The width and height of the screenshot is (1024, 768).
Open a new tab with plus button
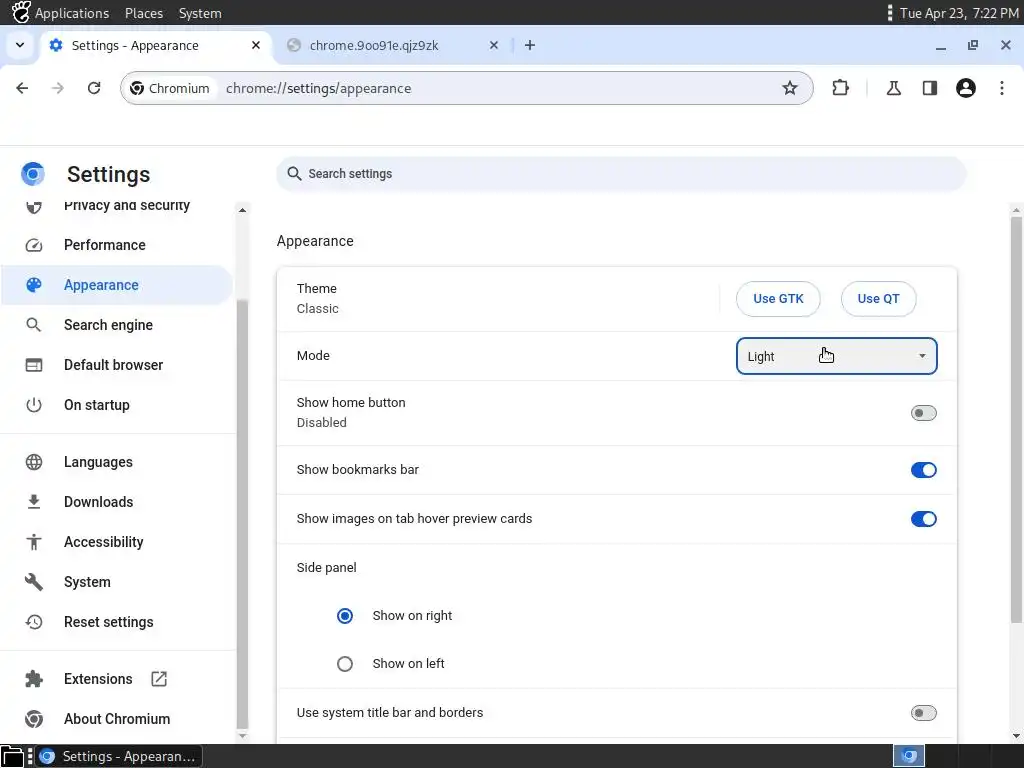pos(530,45)
